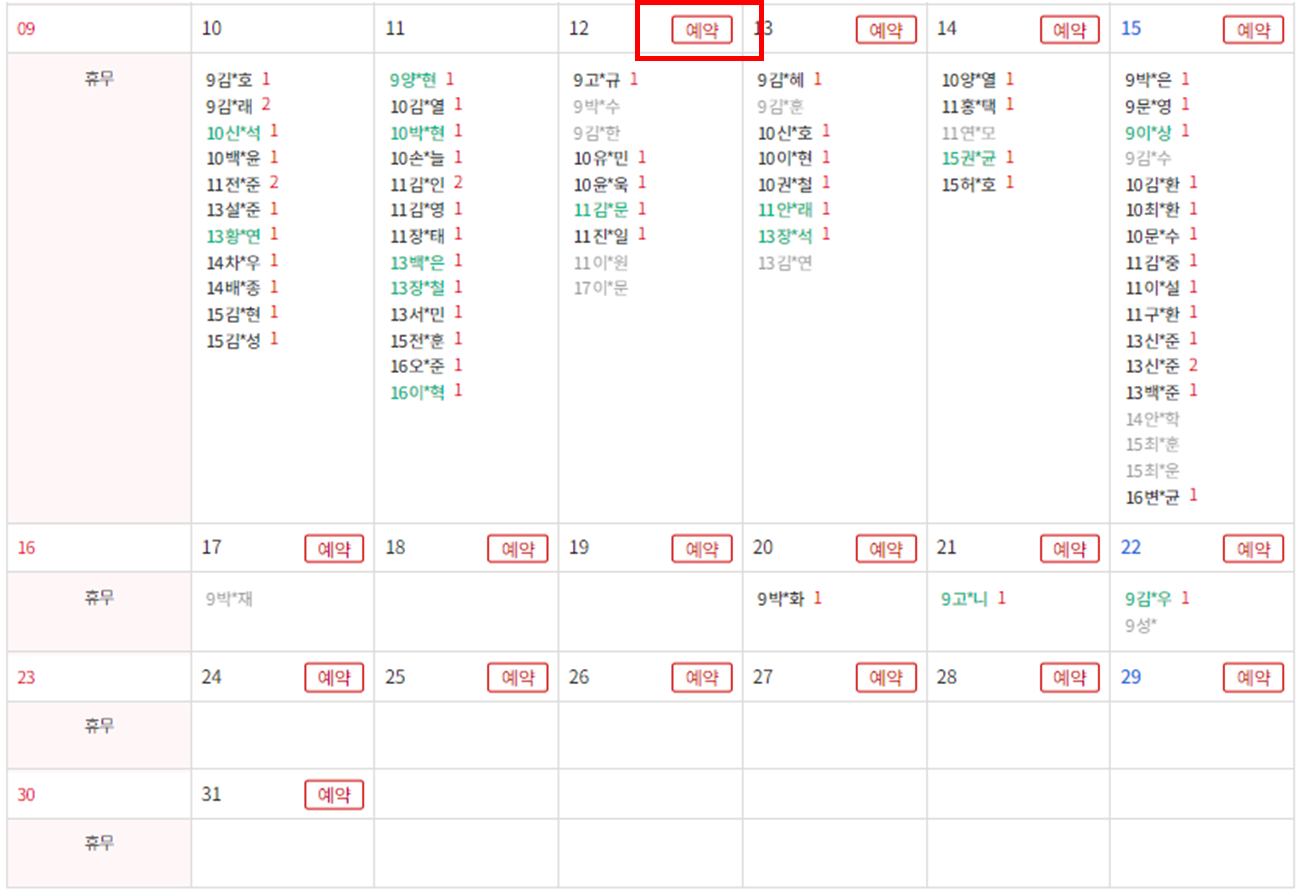Screen dimensions: 1309x893
Task: Click green entry 11안*래
Action: [786, 210]
